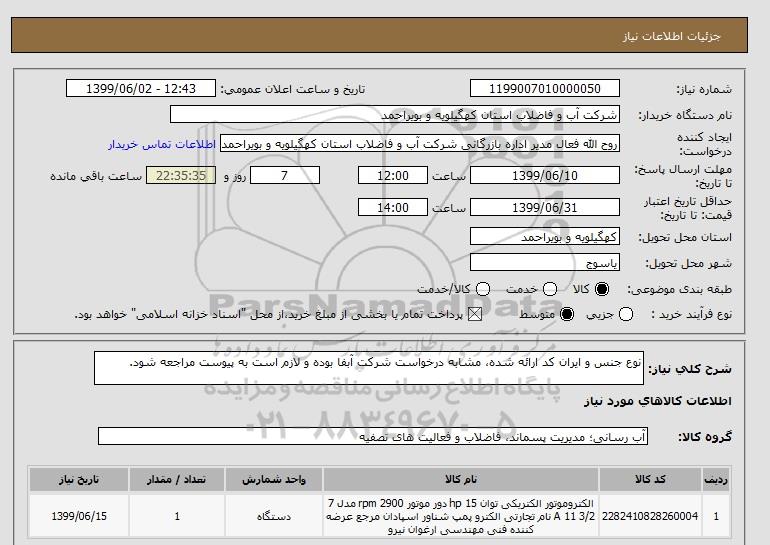This screenshot has width=770, height=545.
Task: Click the price validity date 1399/06/31
Action: click(x=545, y=207)
